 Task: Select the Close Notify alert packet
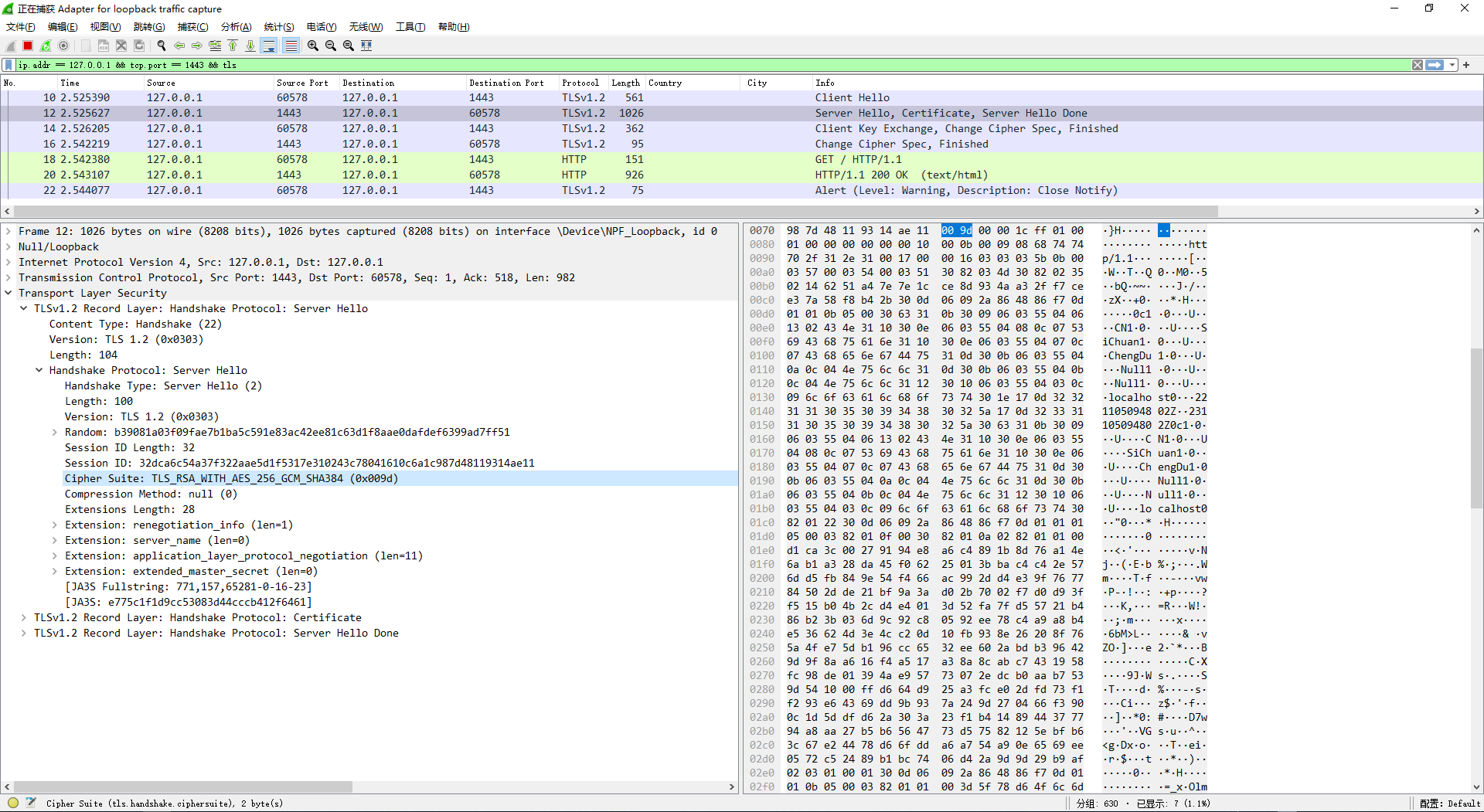tap(742, 190)
